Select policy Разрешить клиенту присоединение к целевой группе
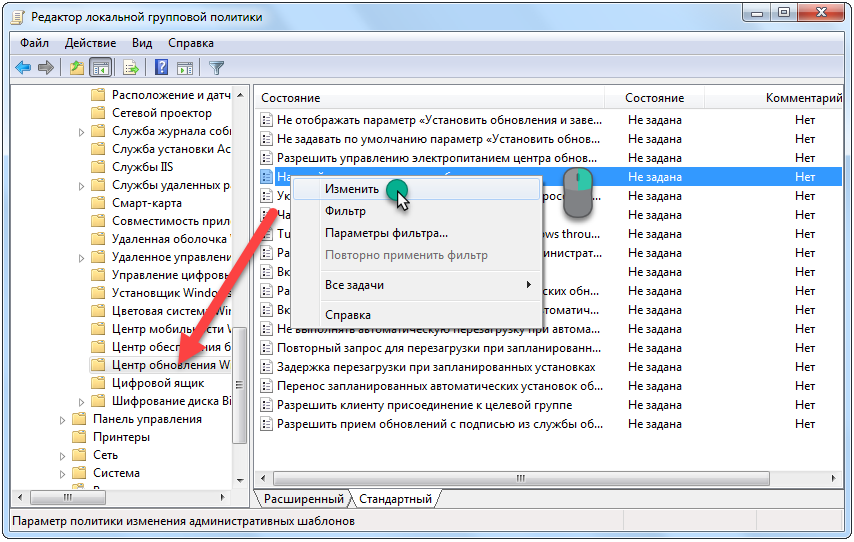This screenshot has height=542, width=854. [424, 405]
